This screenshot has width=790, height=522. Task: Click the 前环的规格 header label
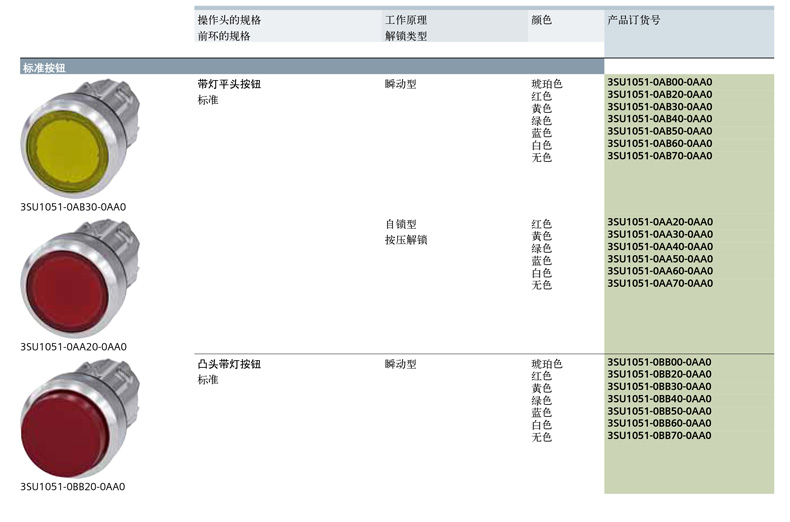click(x=223, y=36)
